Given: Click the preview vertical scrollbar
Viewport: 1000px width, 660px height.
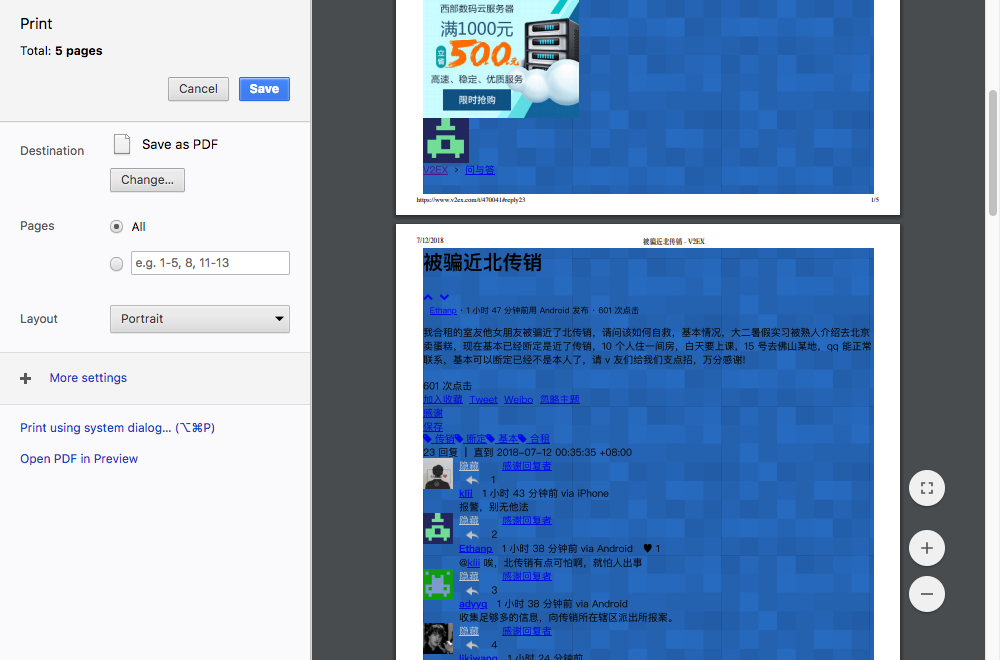Looking at the screenshot, I should 992,153.
